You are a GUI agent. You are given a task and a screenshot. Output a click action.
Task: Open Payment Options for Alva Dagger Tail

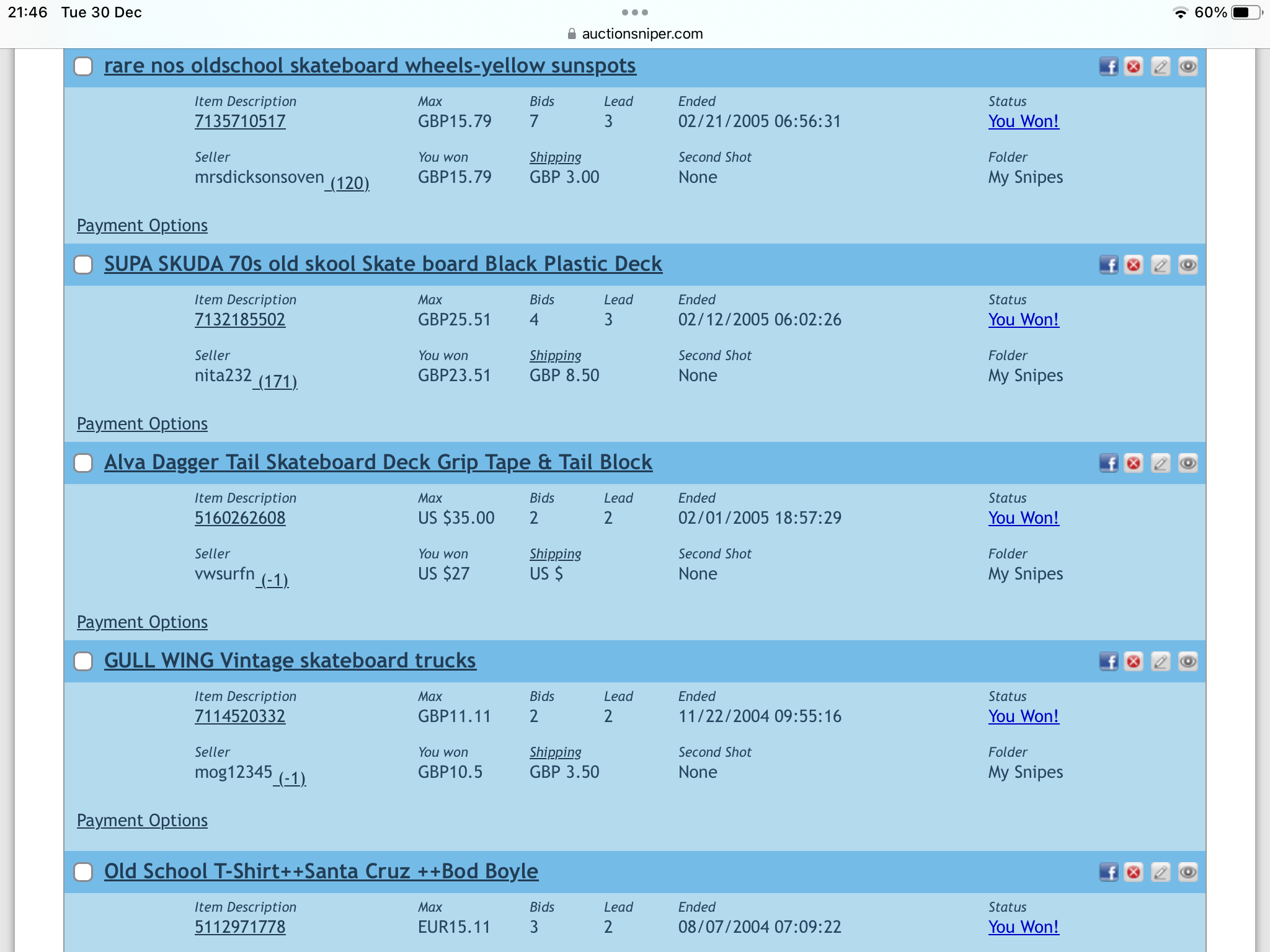[x=142, y=622]
